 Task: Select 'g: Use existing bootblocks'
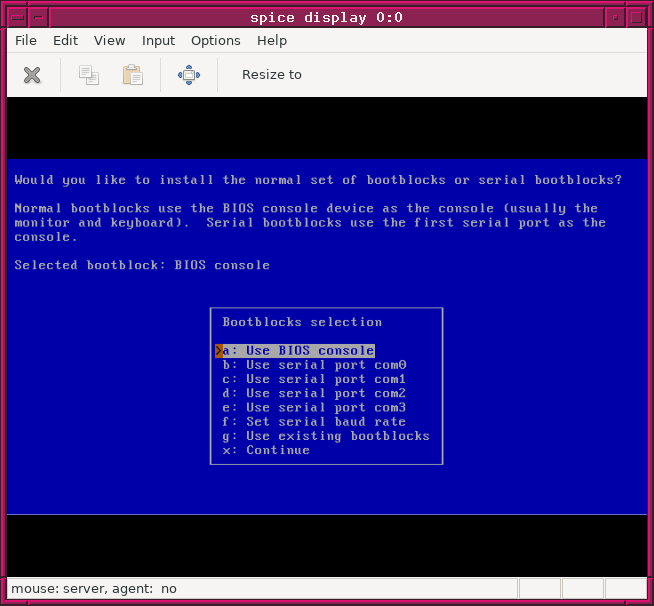coord(325,436)
